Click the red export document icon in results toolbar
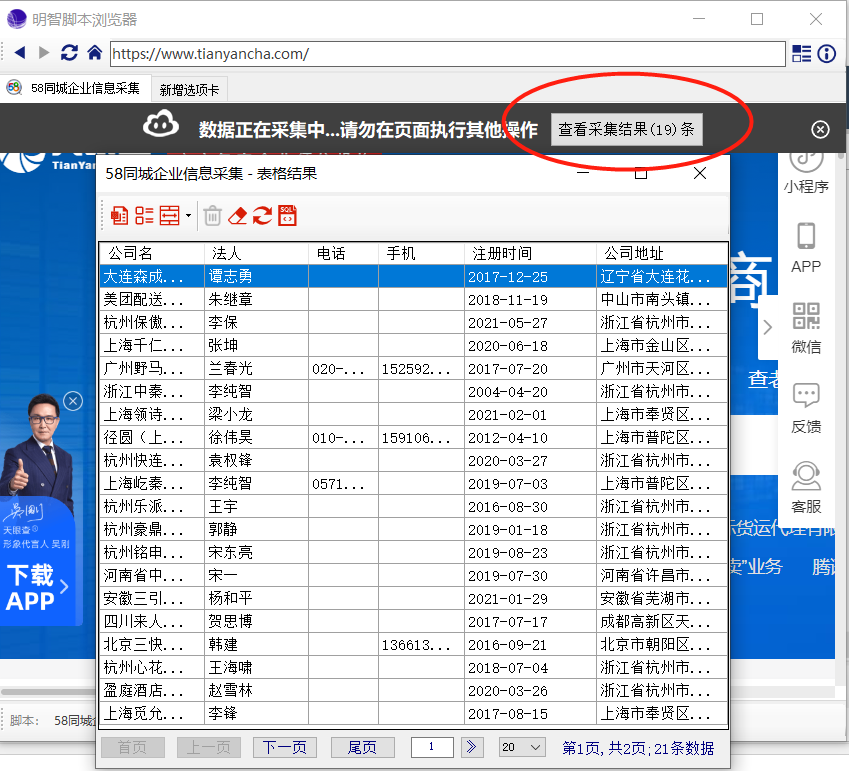Screen dimensions: 849x771 [x=119, y=215]
